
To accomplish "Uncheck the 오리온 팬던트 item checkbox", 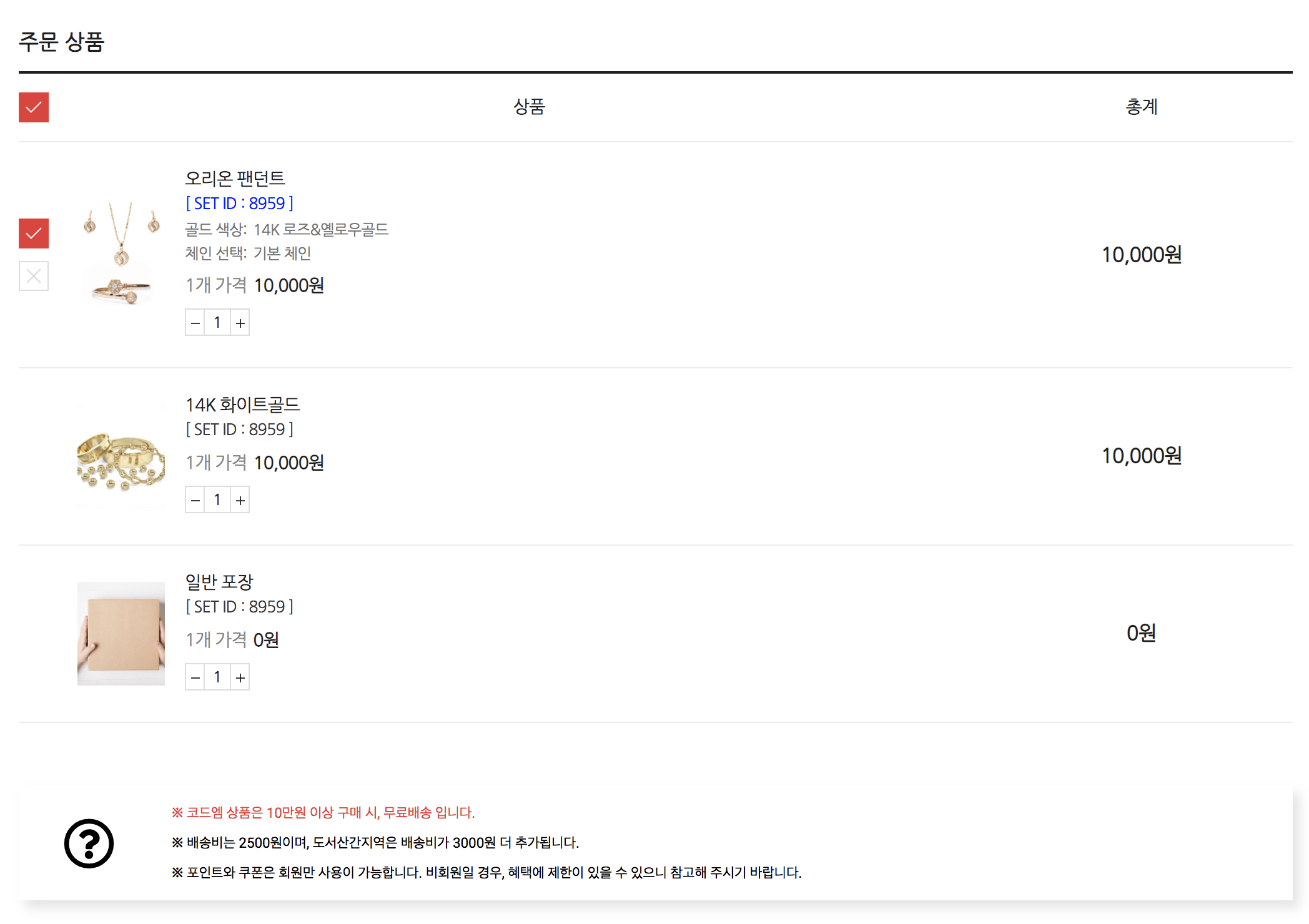I will click(x=34, y=233).
